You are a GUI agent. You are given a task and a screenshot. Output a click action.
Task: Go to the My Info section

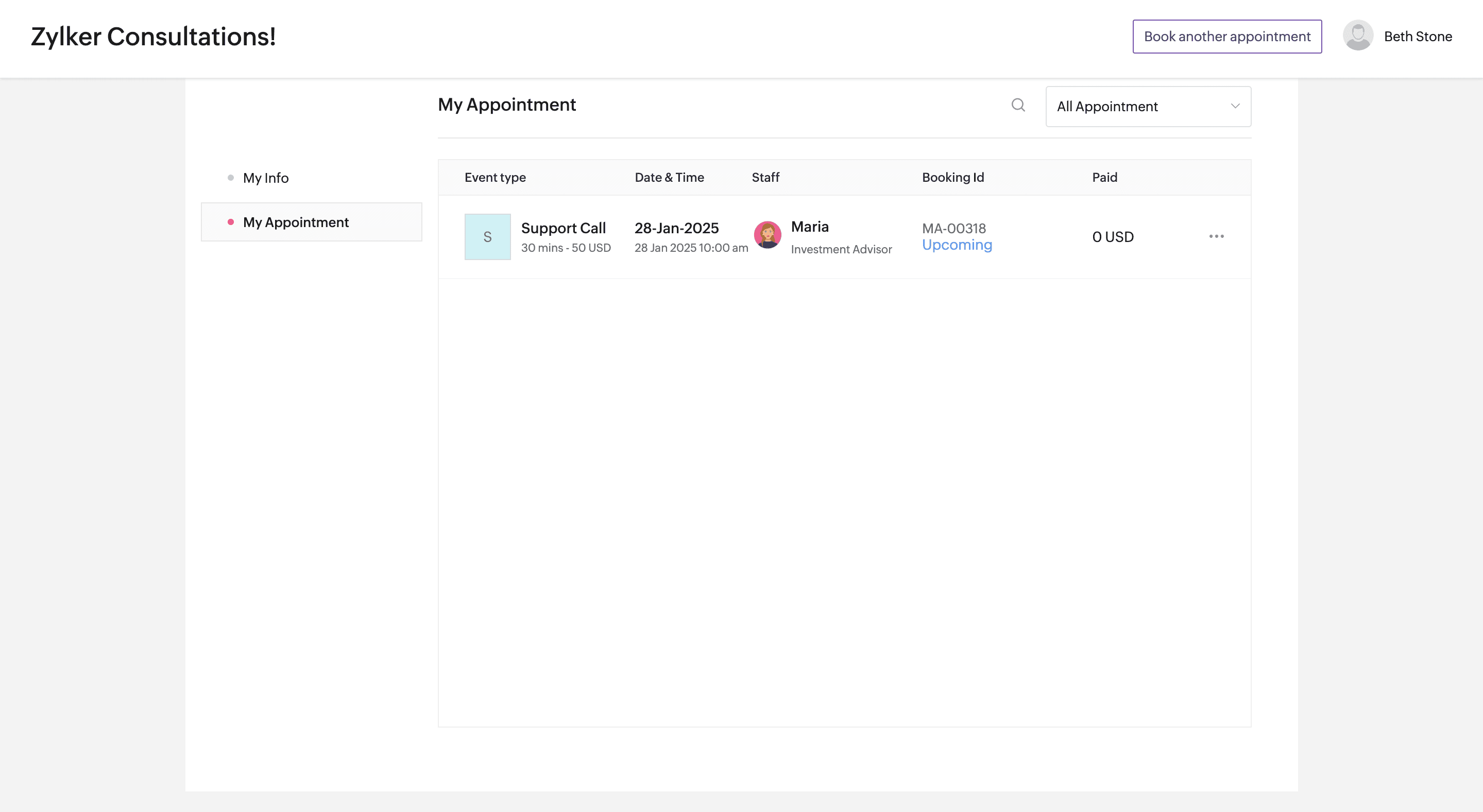coord(265,178)
